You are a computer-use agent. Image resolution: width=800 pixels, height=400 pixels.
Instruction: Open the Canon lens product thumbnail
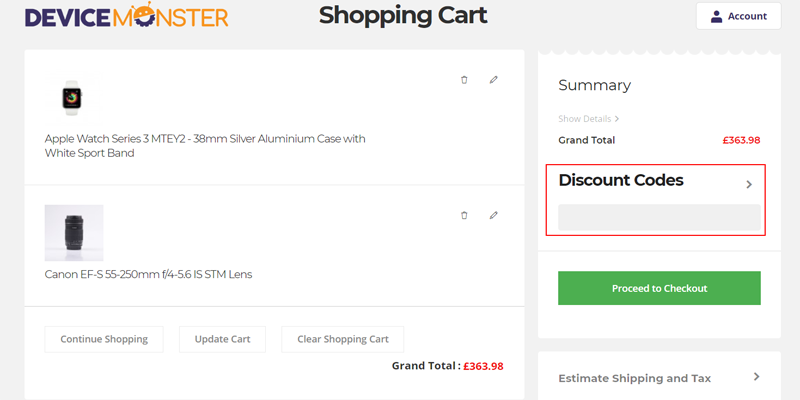(74, 233)
